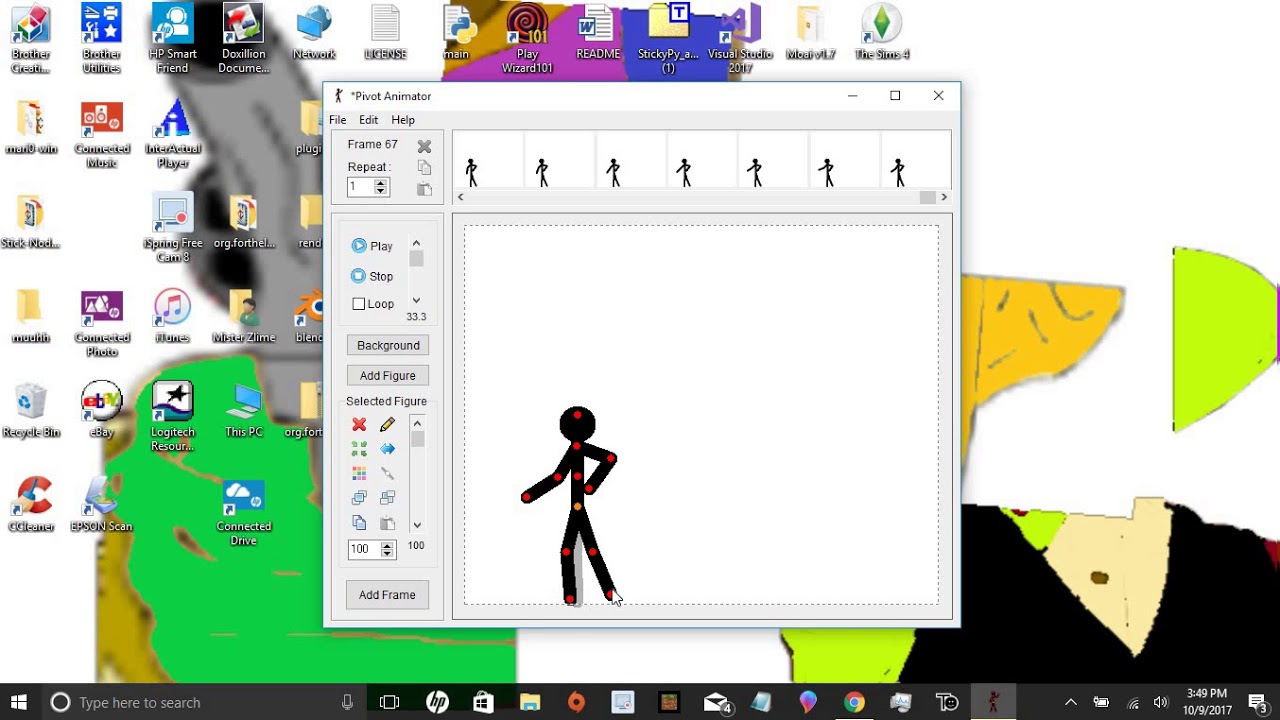Play the animation
The height and width of the screenshot is (720, 1280).
372,246
